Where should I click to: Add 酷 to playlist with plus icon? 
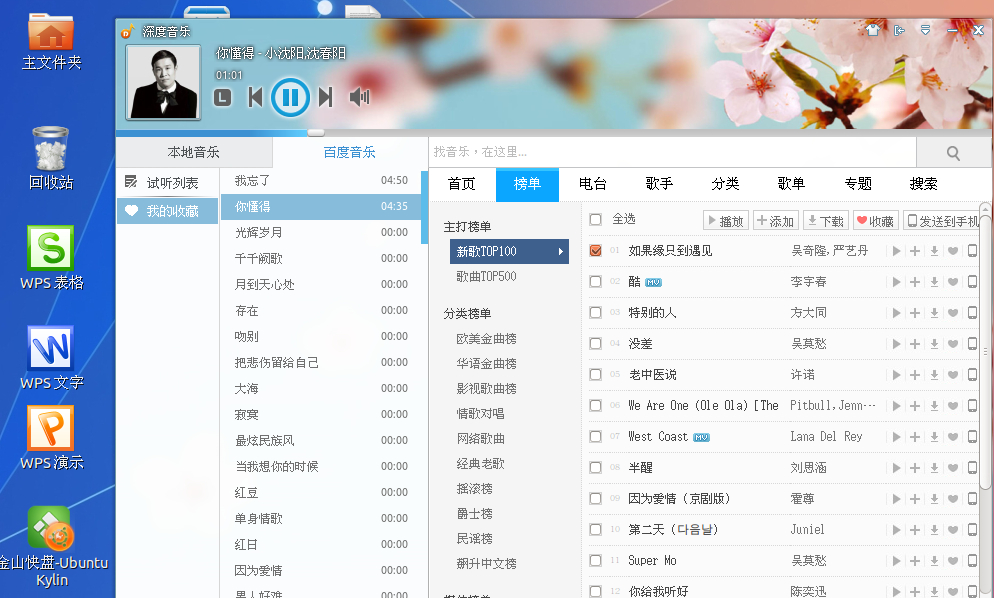915,282
